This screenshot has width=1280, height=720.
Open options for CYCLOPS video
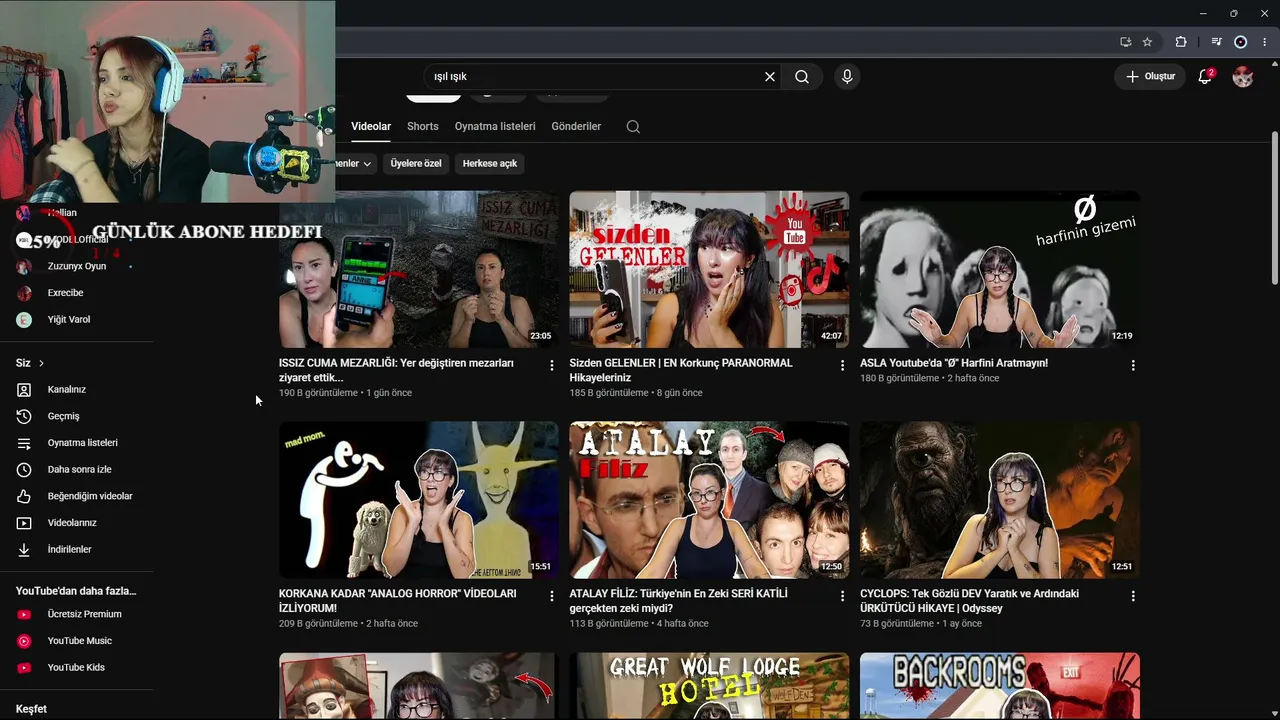[x=1133, y=596]
